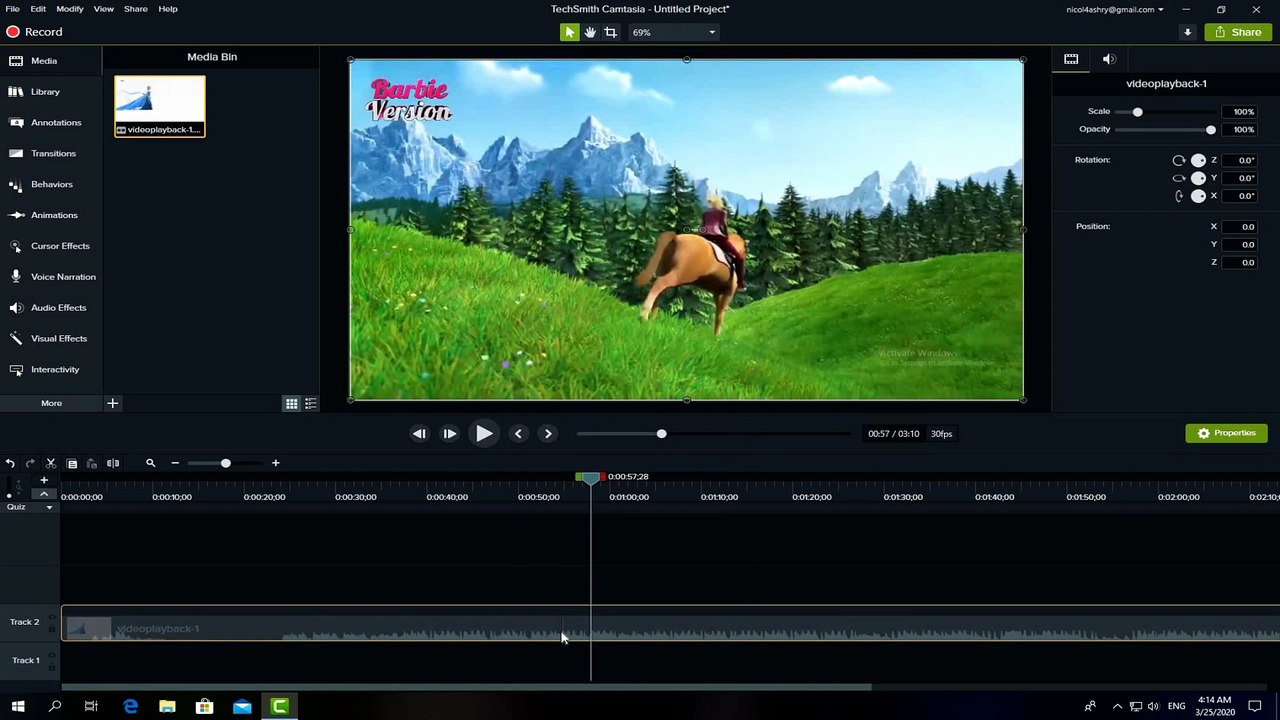Image resolution: width=1280 pixels, height=720 pixels.
Task: Expand the Quiz track dropdown
Action: (49, 507)
